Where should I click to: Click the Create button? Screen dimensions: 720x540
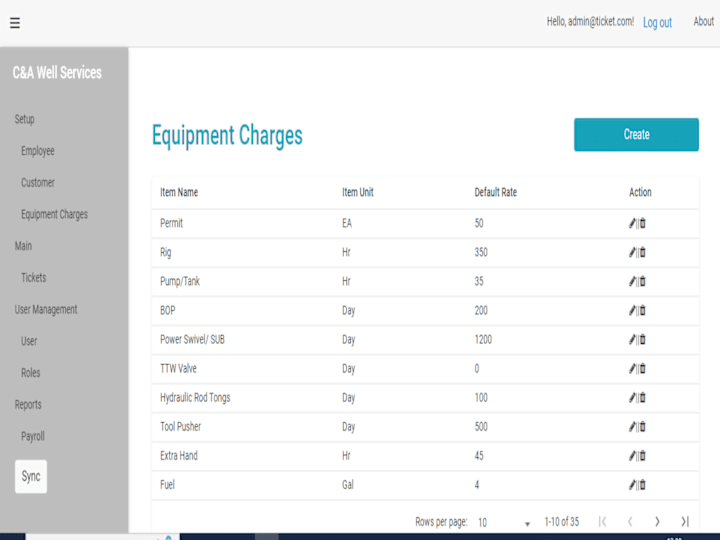(x=636, y=135)
